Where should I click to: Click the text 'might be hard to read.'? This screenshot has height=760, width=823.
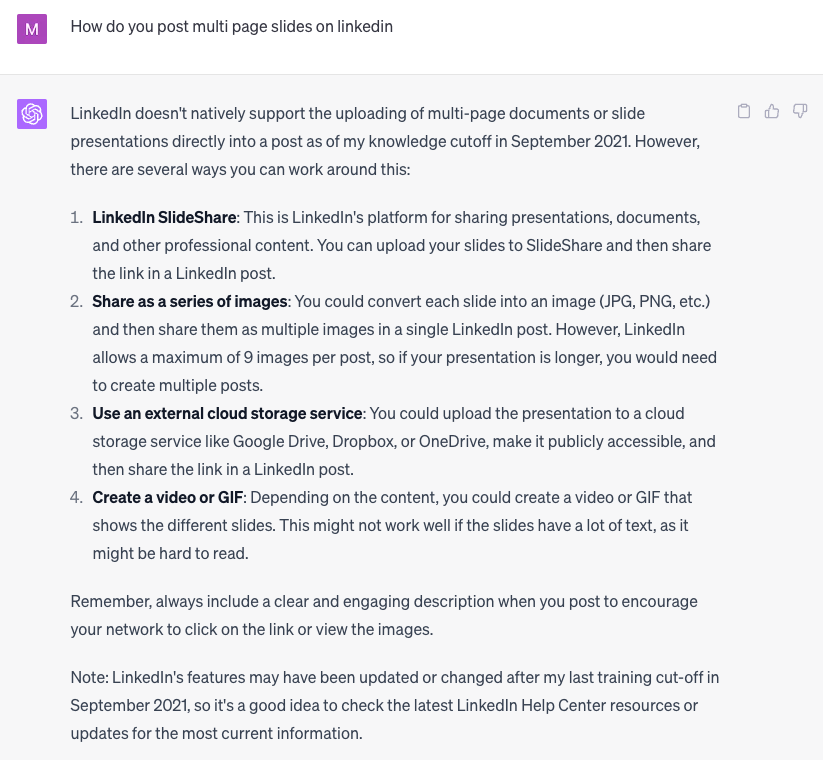tap(171, 554)
